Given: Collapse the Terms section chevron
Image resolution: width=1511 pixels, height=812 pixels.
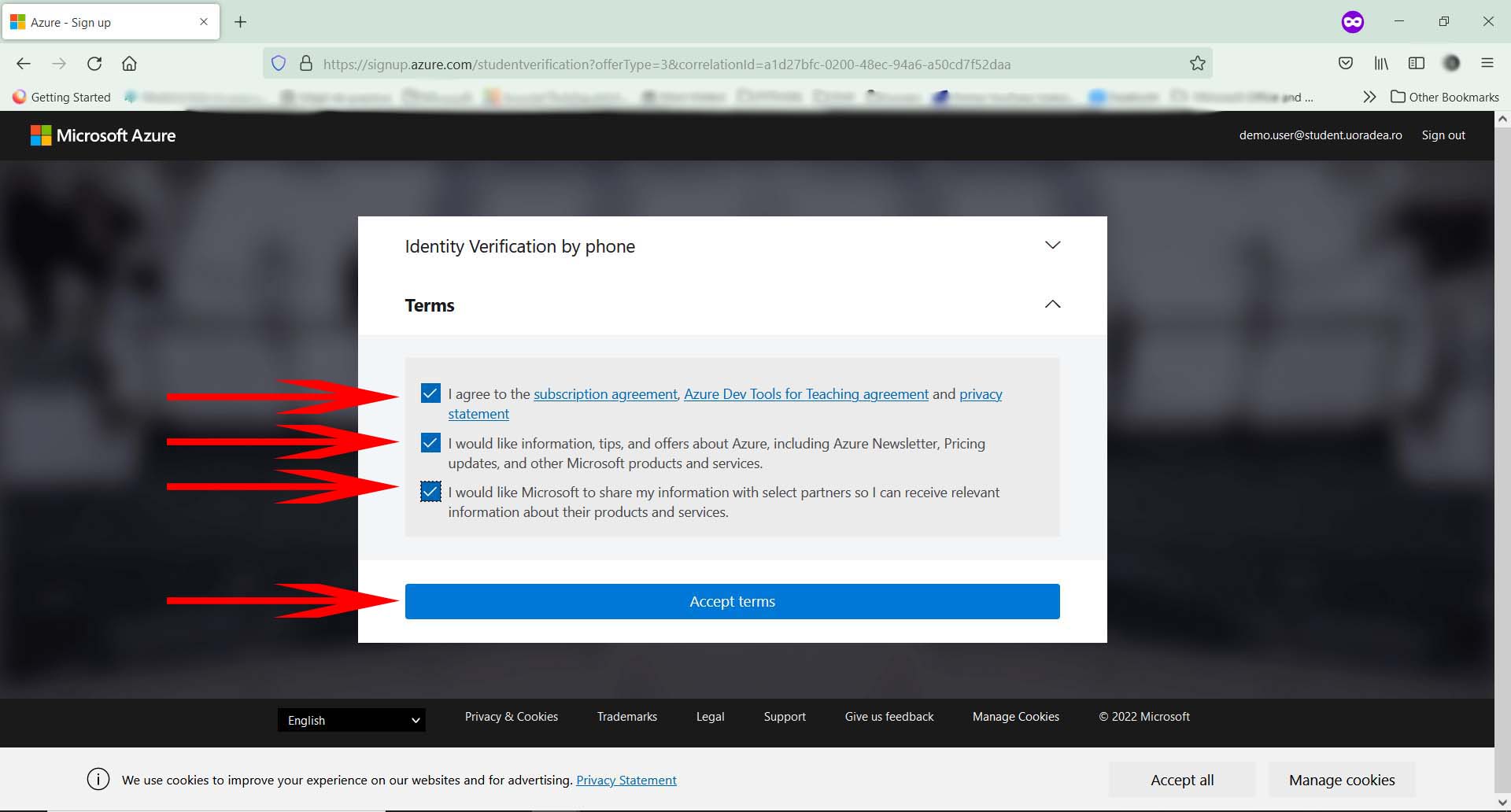Looking at the screenshot, I should (1052, 304).
